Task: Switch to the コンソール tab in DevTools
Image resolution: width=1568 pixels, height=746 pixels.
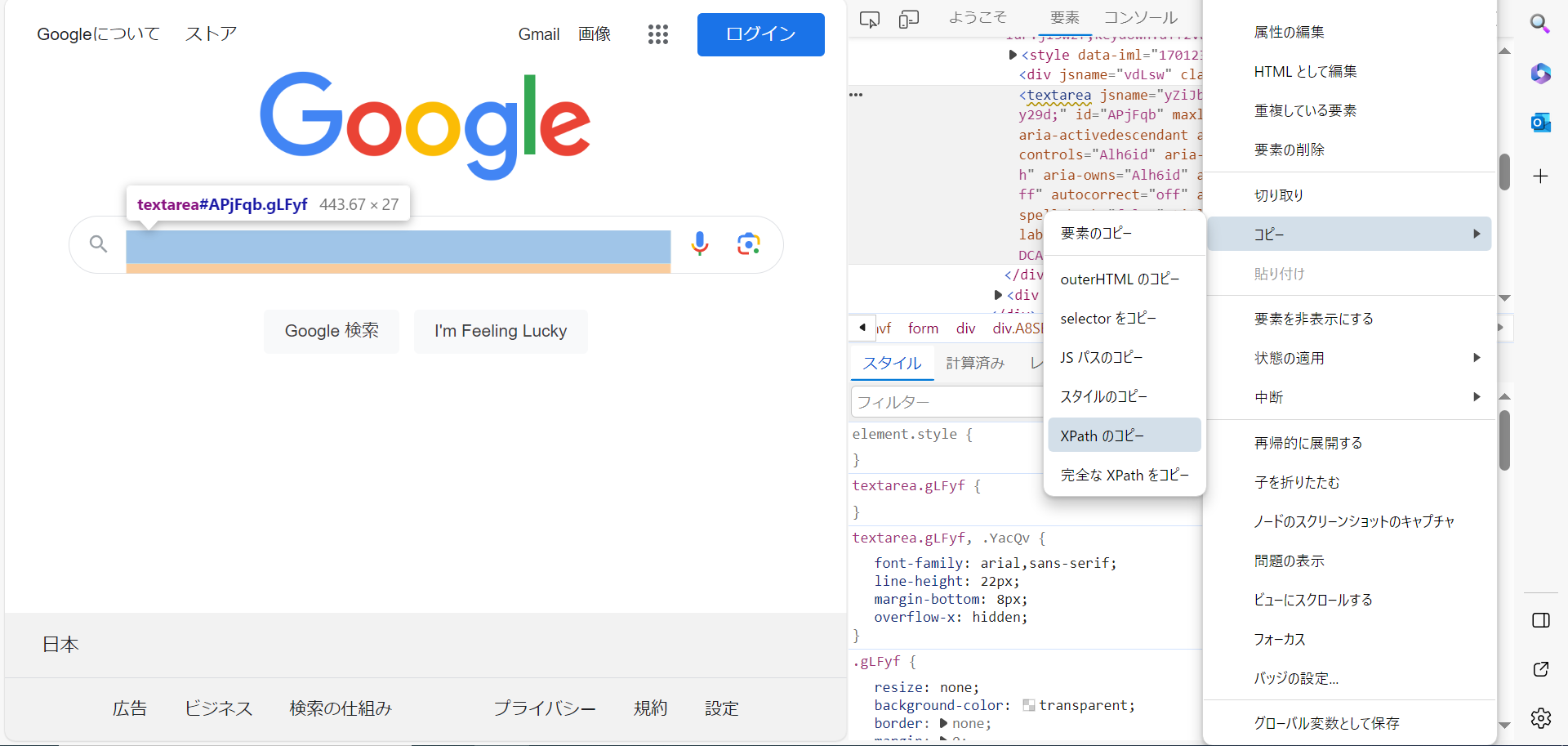Action: pos(1140,18)
